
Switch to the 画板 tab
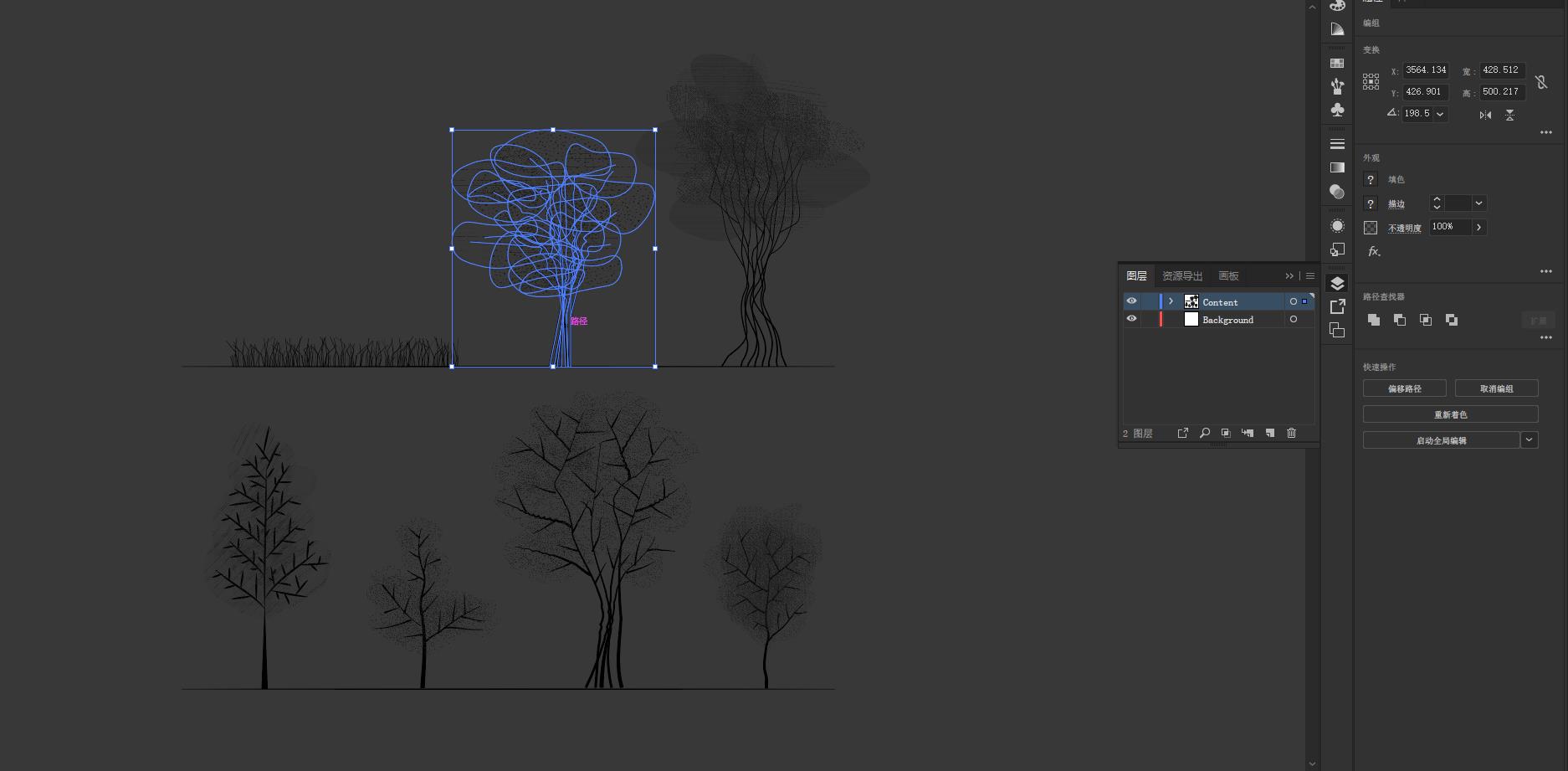click(1228, 275)
